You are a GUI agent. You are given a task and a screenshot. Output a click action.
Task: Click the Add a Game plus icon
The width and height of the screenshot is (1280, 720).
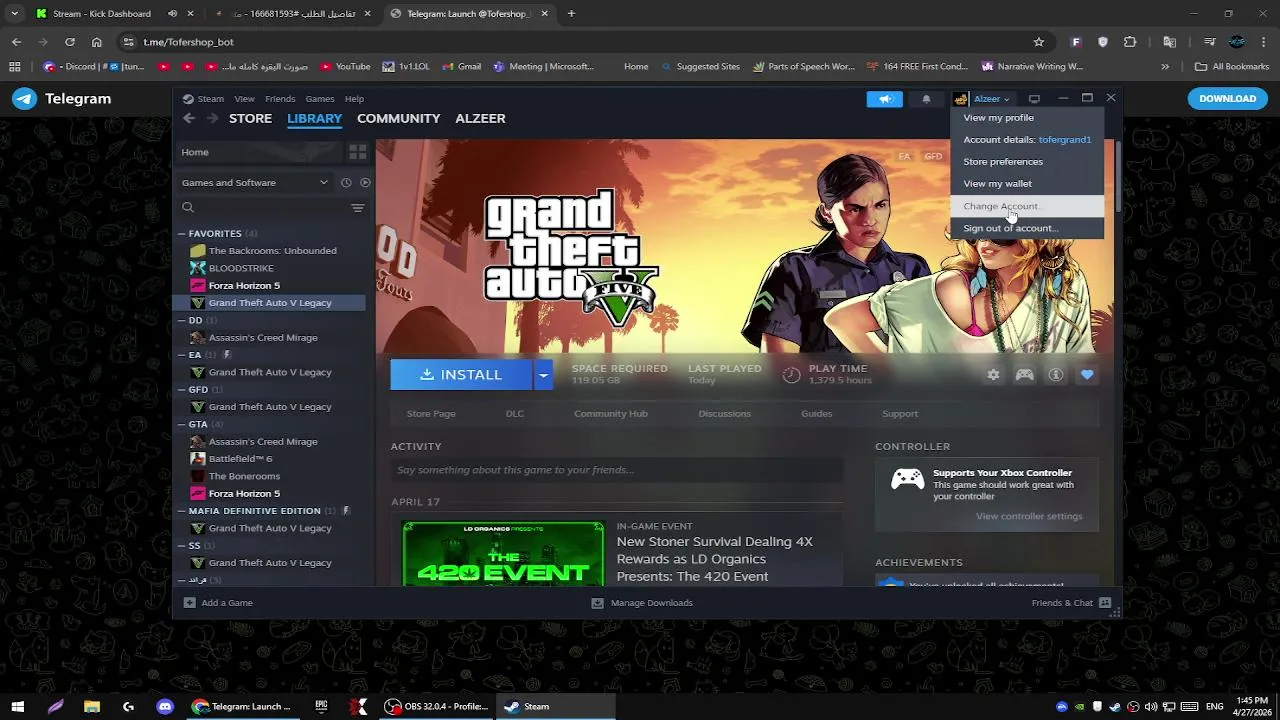189,603
